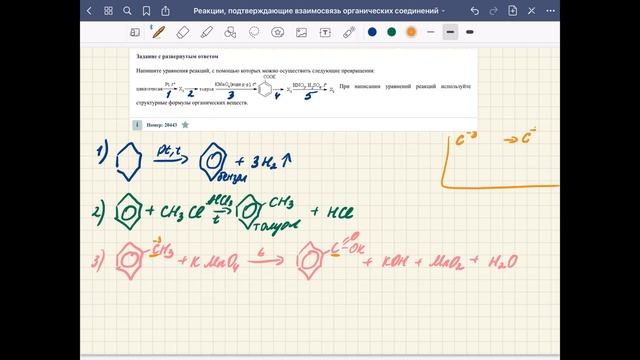Viewport: 640px width, 360px height.
Task: Go back with the left chevron
Action: coord(89,11)
